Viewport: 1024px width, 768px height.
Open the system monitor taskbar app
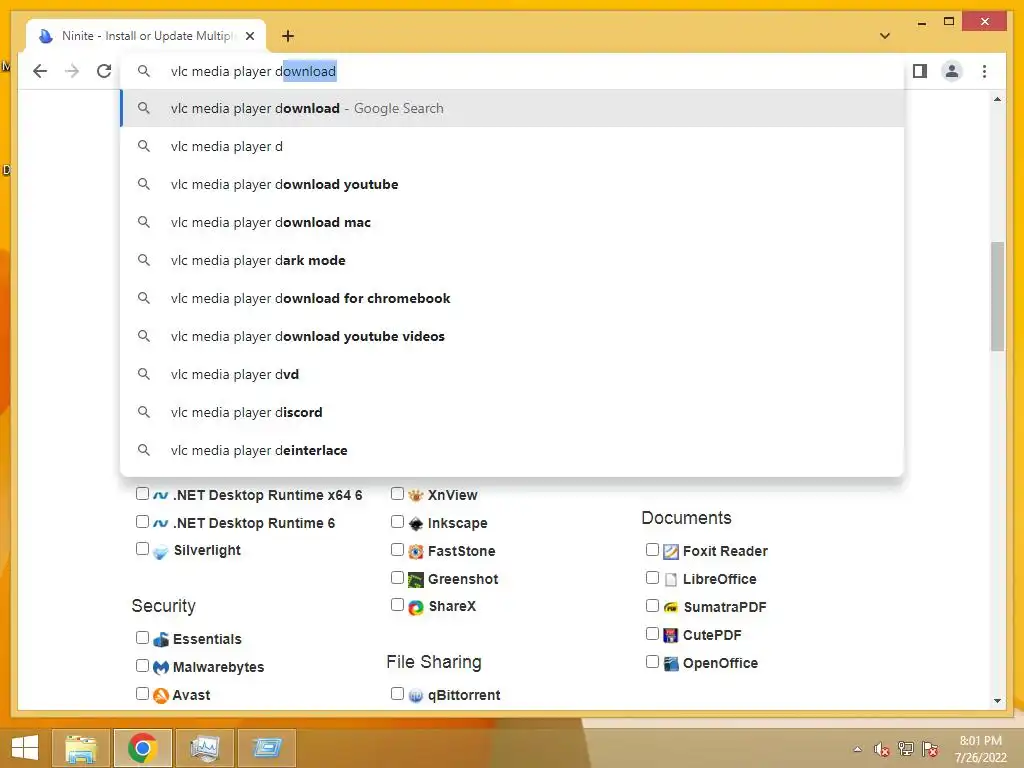(x=204, y=748)
